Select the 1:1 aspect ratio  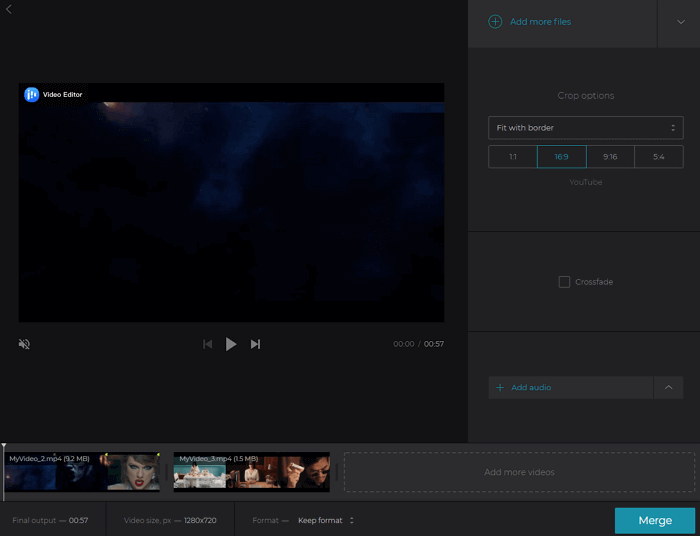[x=512, y=157]
